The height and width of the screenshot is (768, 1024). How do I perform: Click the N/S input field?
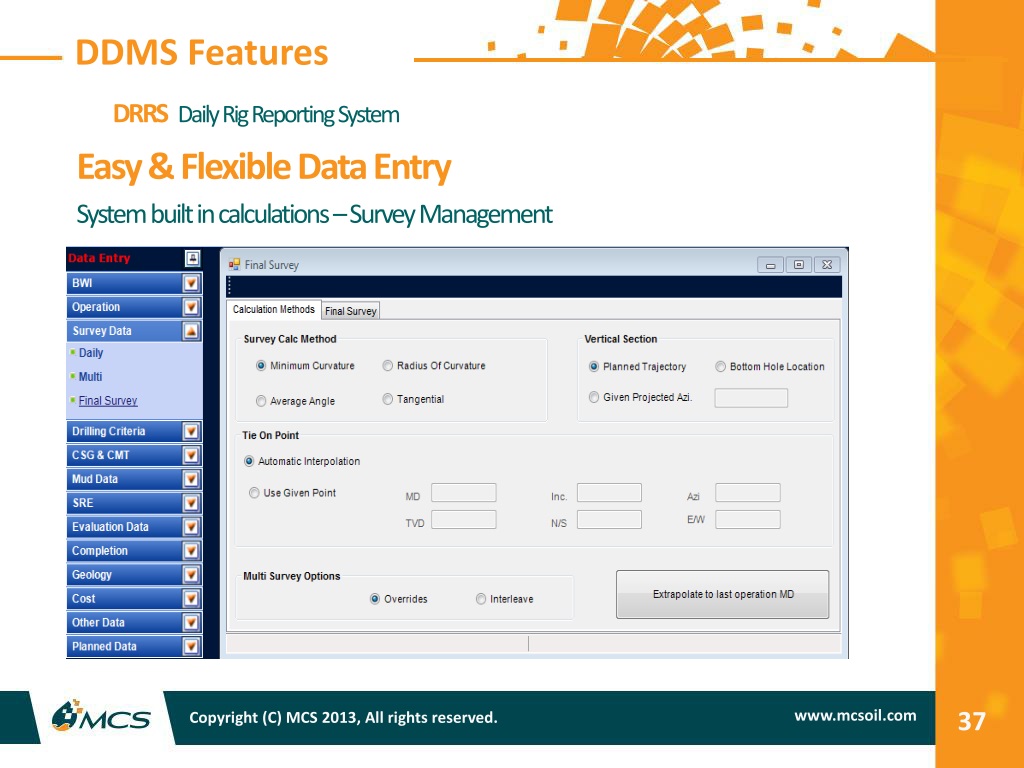[x=609, y=520]
